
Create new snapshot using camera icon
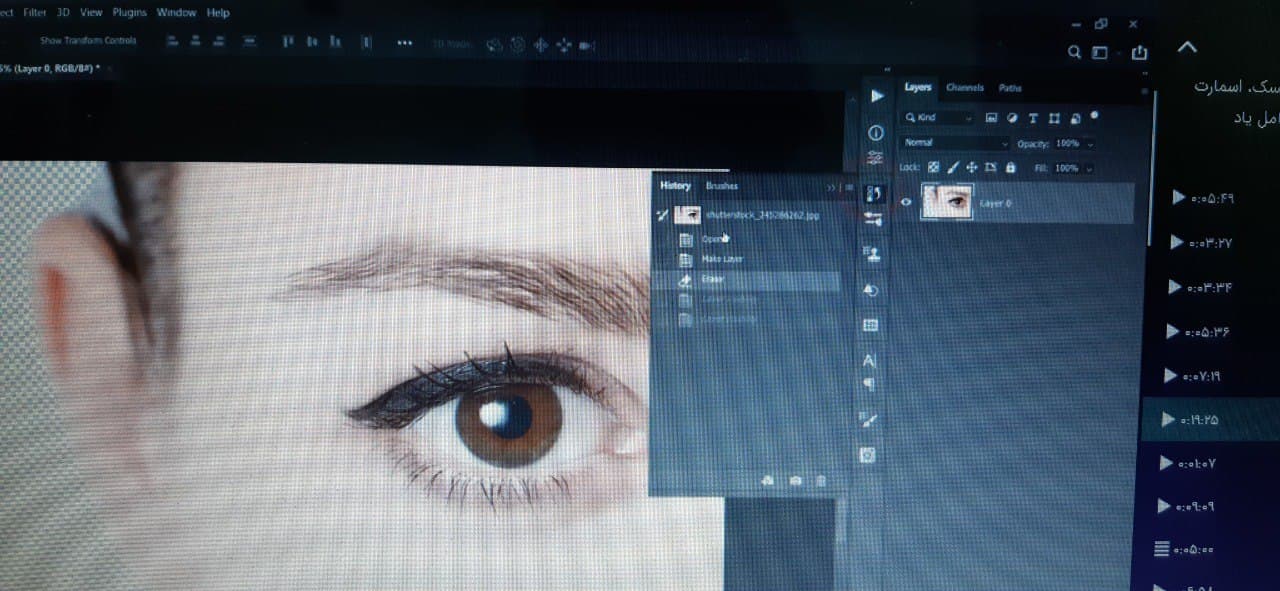(795, 481)
